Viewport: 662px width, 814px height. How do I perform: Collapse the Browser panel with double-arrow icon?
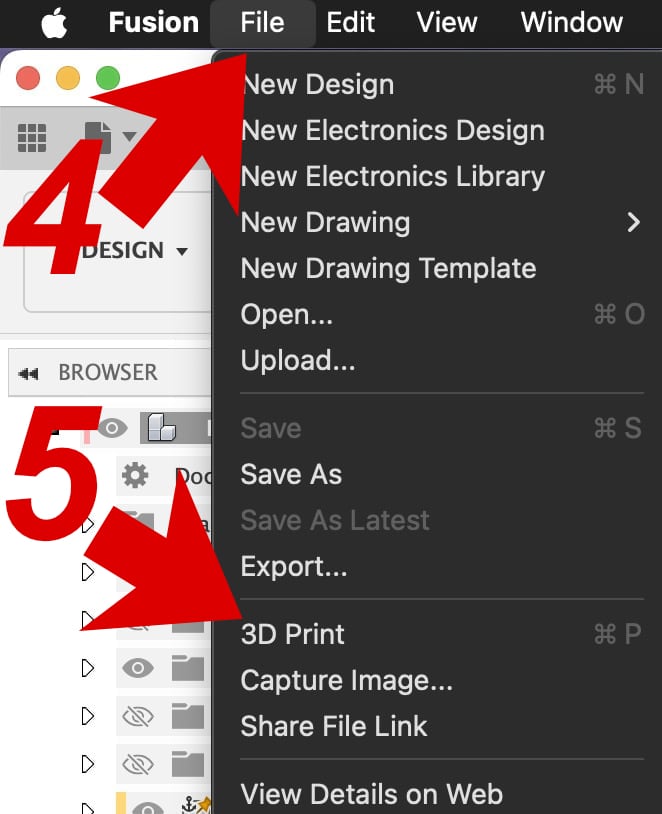click(x=28, y=373)
